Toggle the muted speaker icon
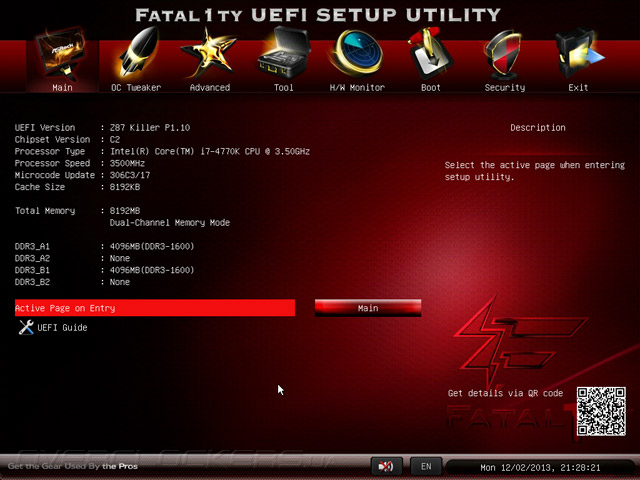The height and width of the screenshot is (480, 640). [386, 466]
